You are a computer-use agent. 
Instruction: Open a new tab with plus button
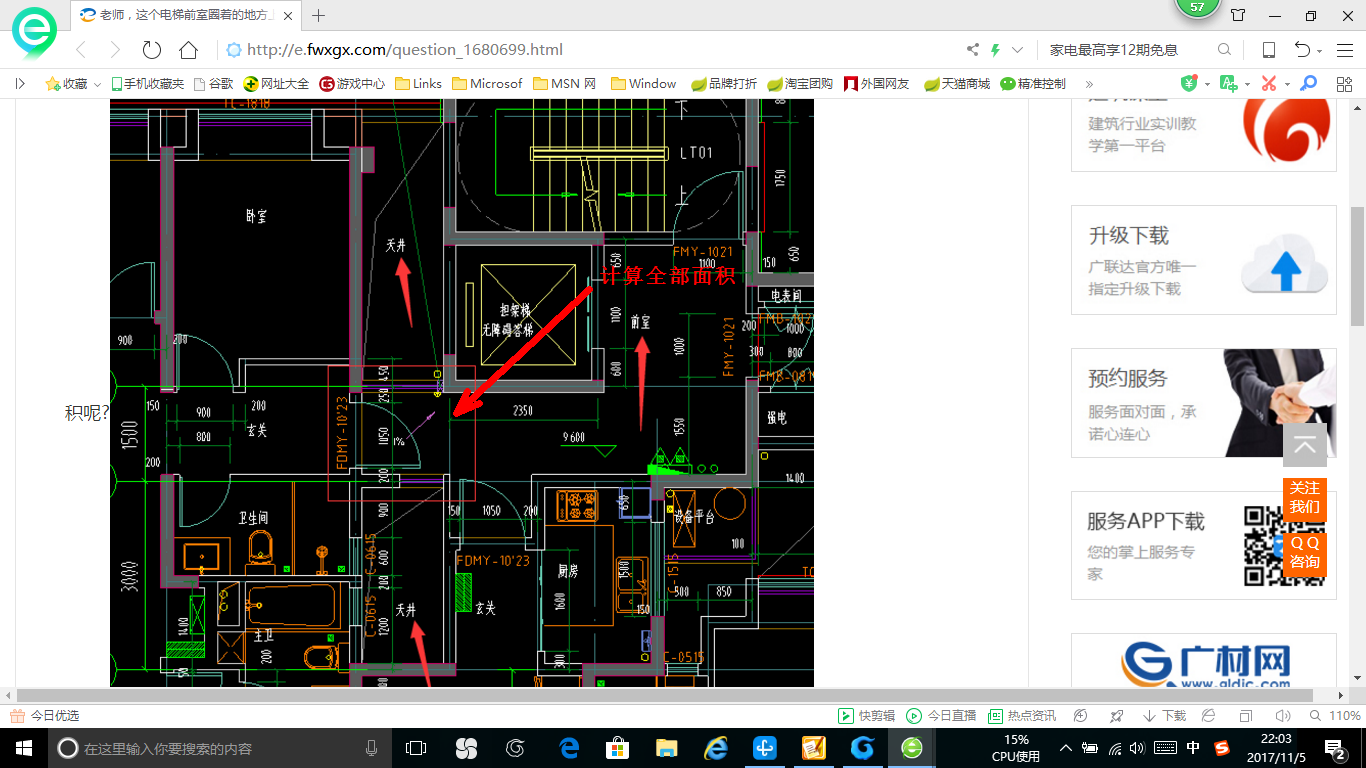[319, 15]
